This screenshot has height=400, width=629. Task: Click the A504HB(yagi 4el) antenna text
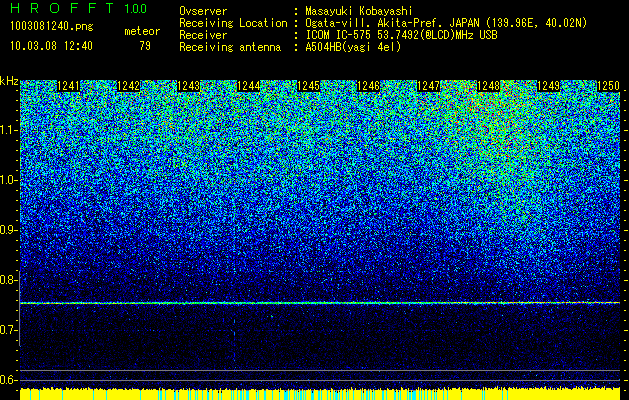click(353, 47)
